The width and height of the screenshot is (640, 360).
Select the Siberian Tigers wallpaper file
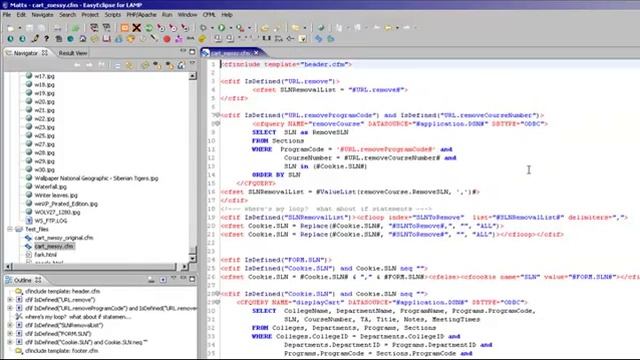(96, 178)
